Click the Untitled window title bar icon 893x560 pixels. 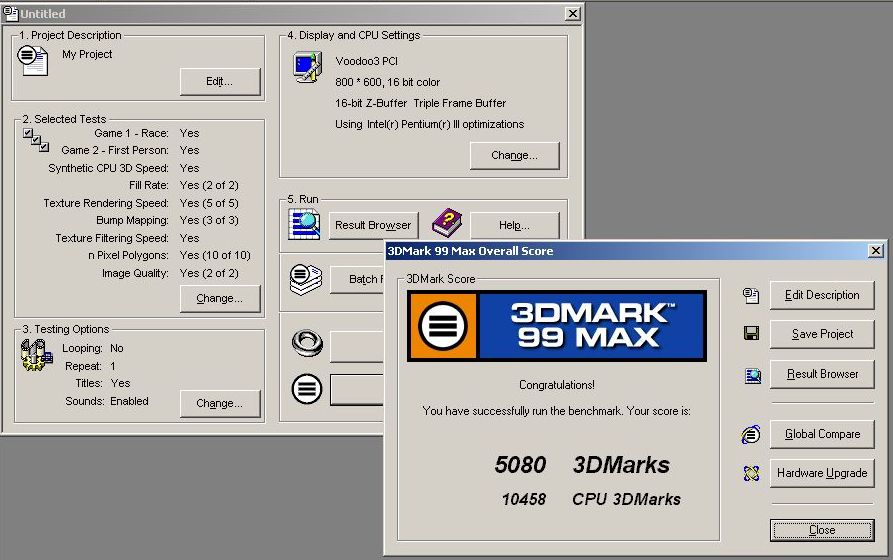pyautogui.click(x=10, y=13)
